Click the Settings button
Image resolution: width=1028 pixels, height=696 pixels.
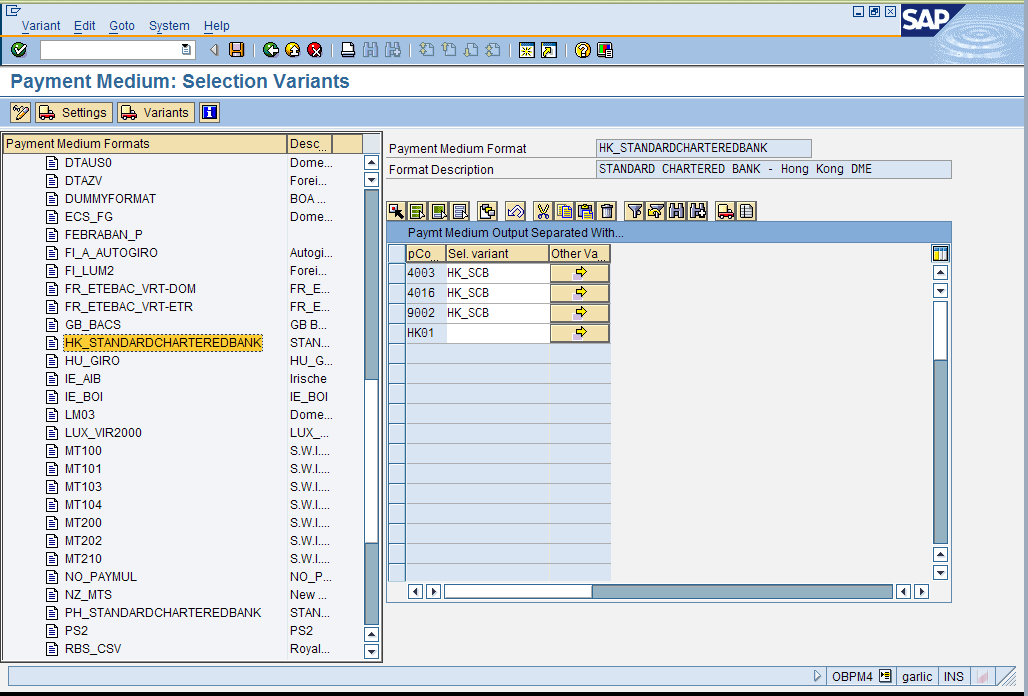point(73,112)
